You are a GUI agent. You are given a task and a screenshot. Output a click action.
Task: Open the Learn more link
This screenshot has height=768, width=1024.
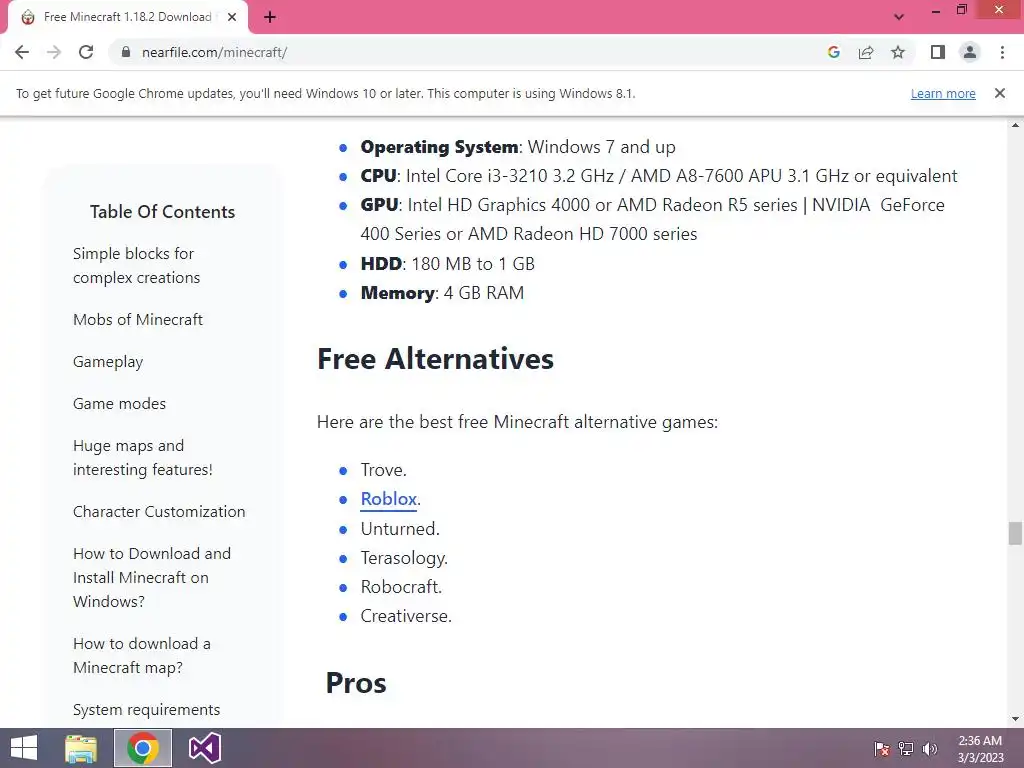pos(943,93)
